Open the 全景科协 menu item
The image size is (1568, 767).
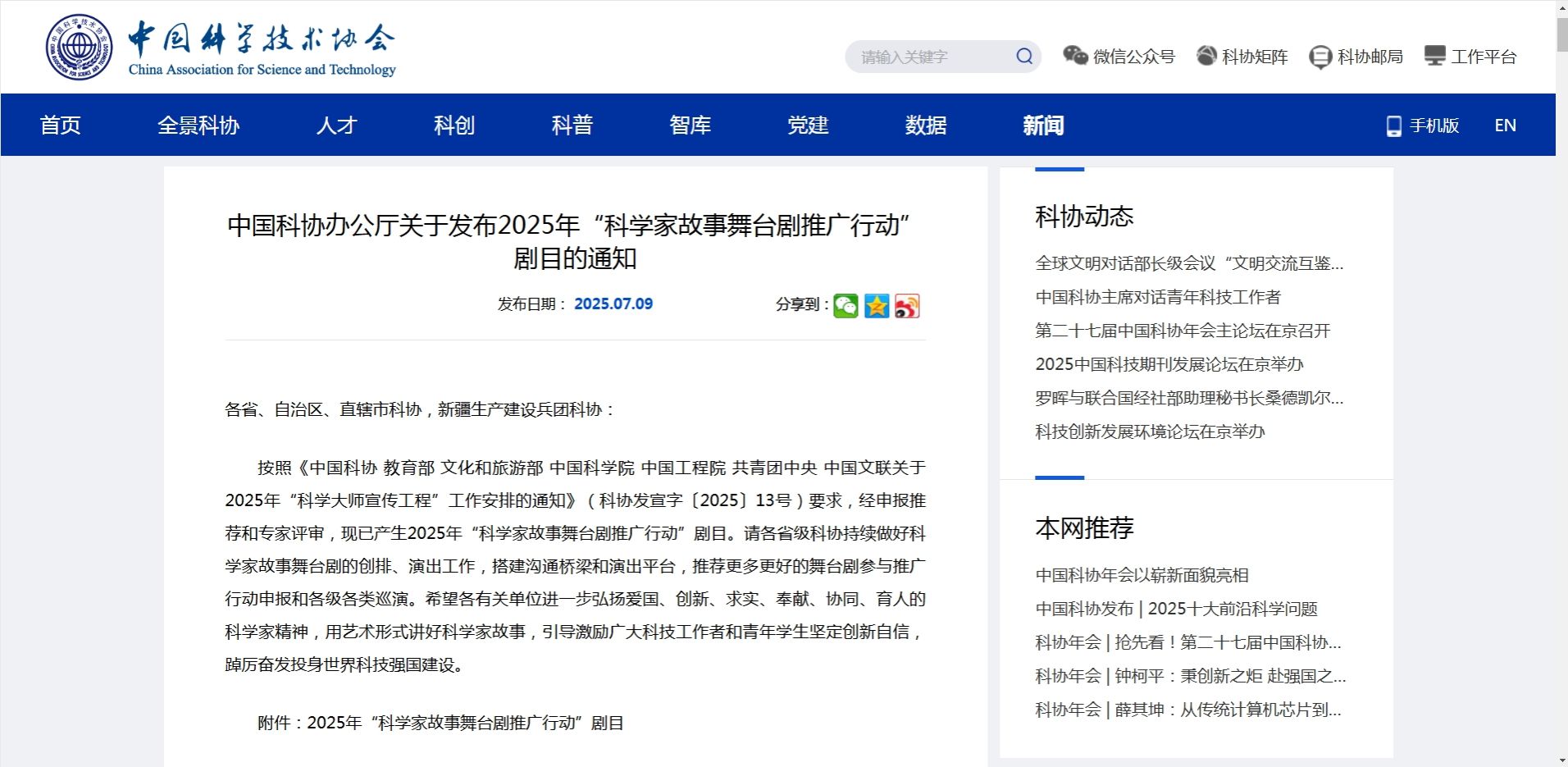198,125
